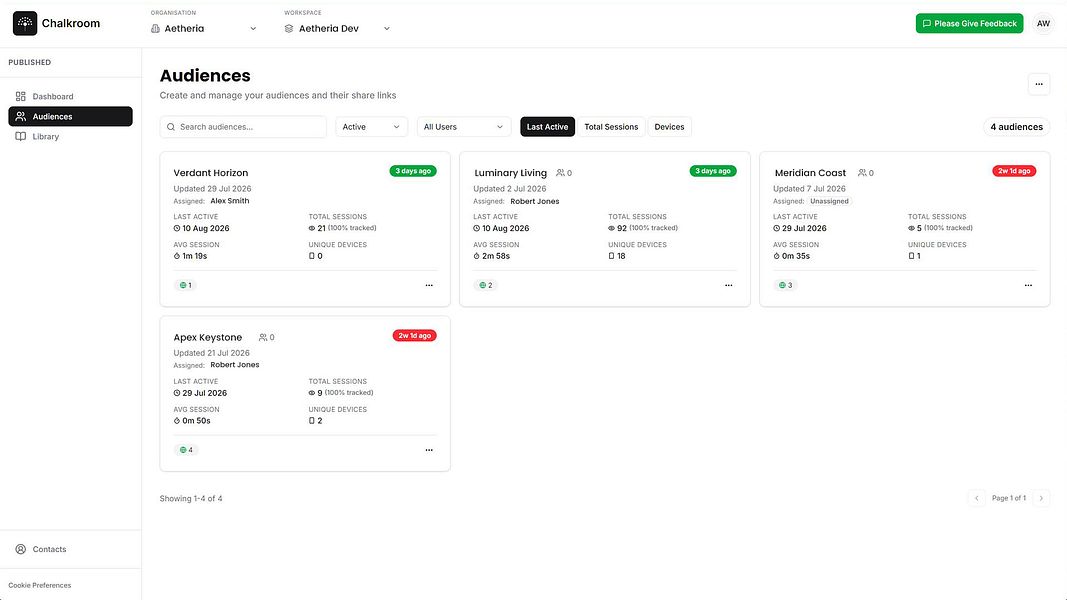This screenshot has height=600, width=1067.
Task: Open the Luminary Living card more options
Action: coord(729,285)
